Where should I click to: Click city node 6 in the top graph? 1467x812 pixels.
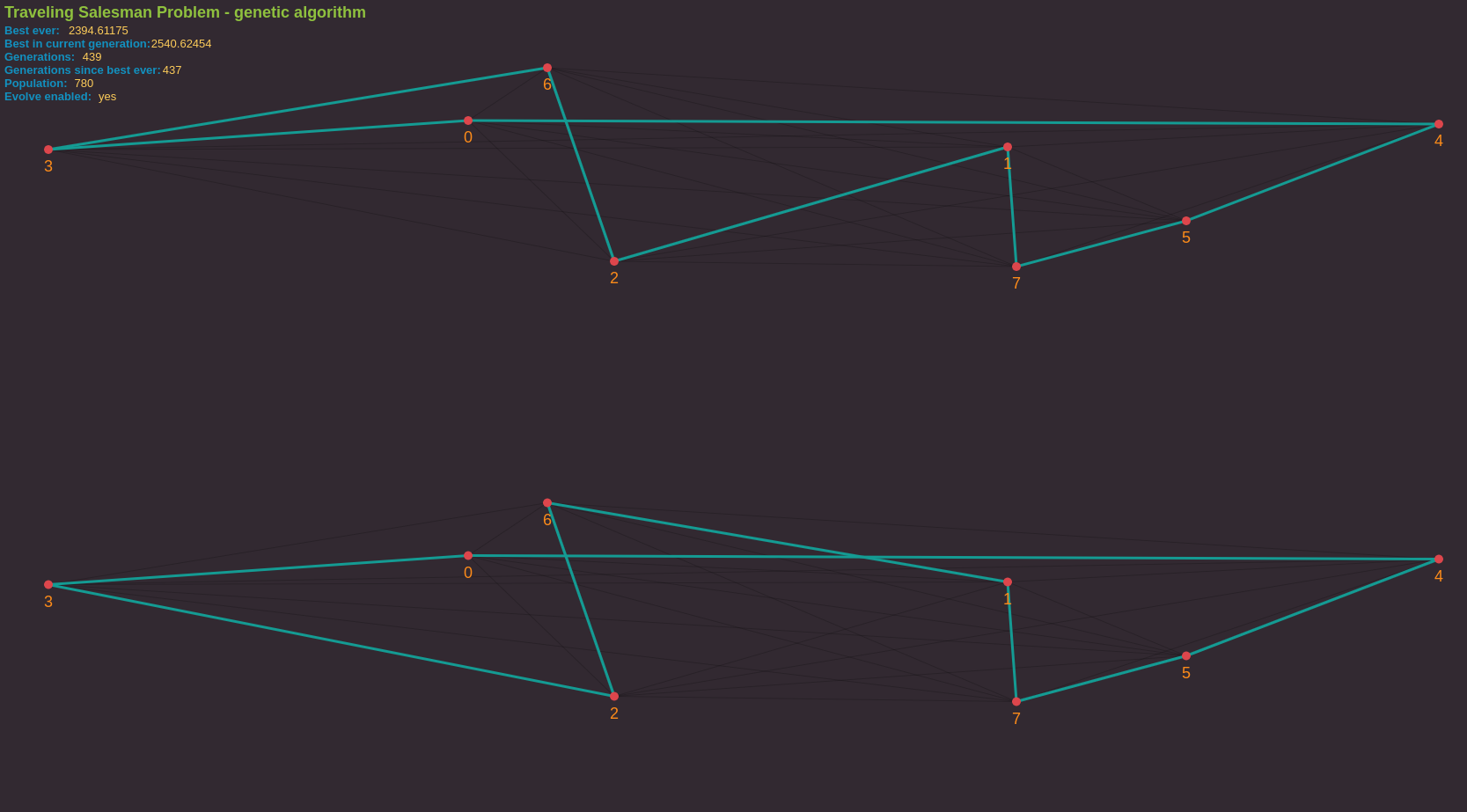click(x=547, y=68)
